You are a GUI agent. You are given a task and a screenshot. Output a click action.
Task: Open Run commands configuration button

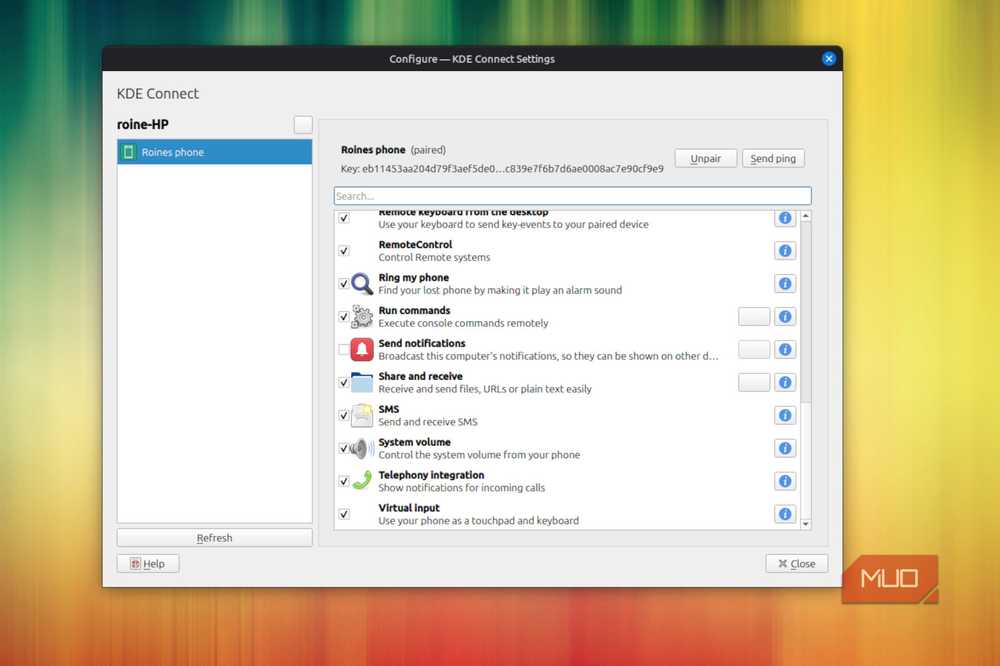click(754, 316)
